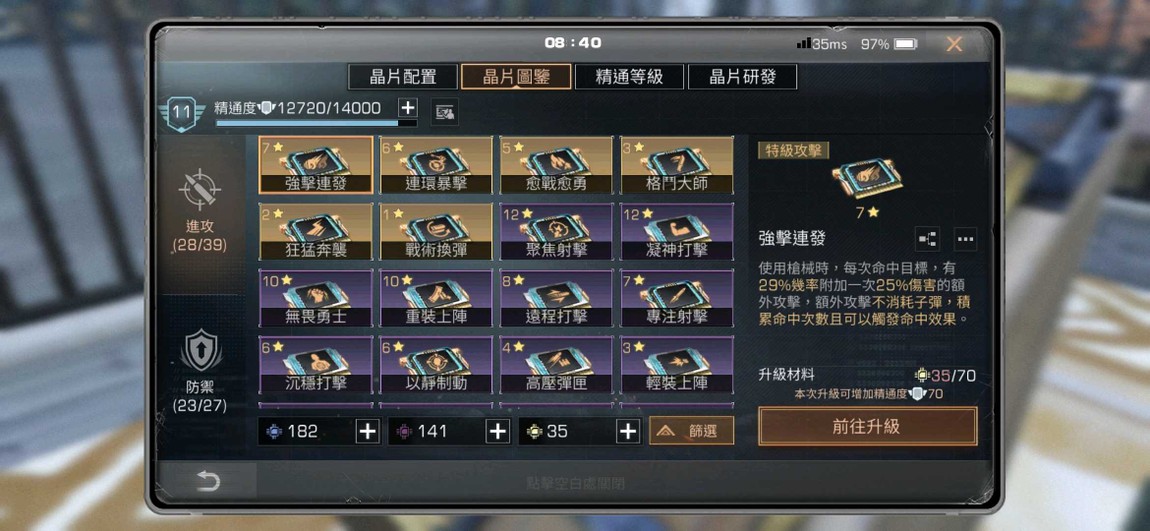Select the 聚焦射擊 chip card
The image size is (1150, 531).
coord(557,232)
